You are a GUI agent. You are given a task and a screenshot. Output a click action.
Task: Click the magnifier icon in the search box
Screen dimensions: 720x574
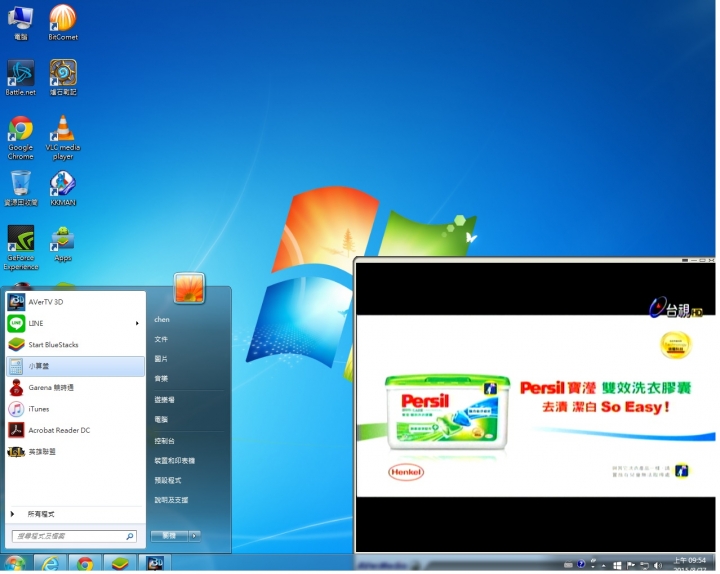(130, 536)
